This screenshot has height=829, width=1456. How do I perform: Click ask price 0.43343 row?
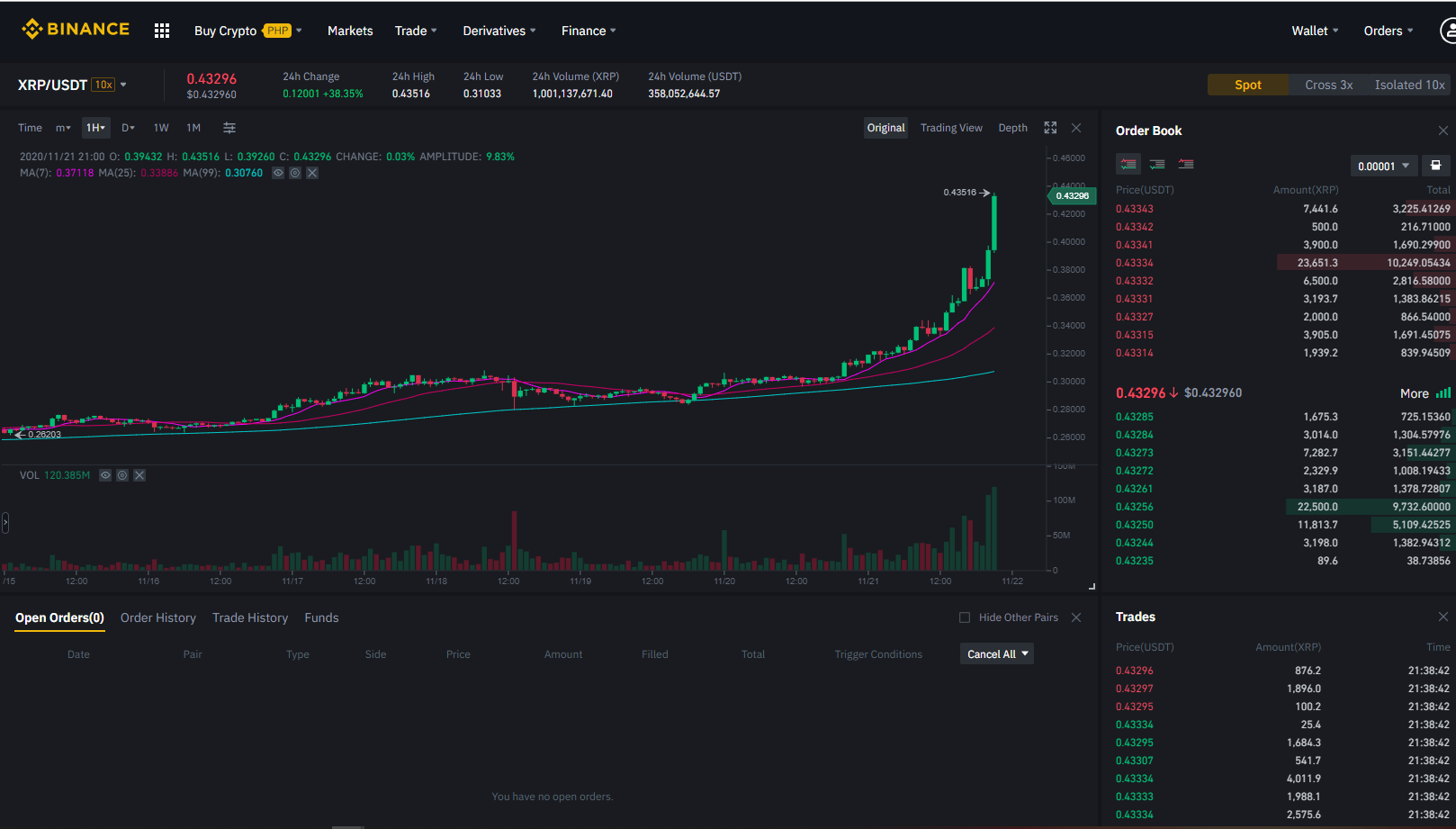[x=1282, y=209]
